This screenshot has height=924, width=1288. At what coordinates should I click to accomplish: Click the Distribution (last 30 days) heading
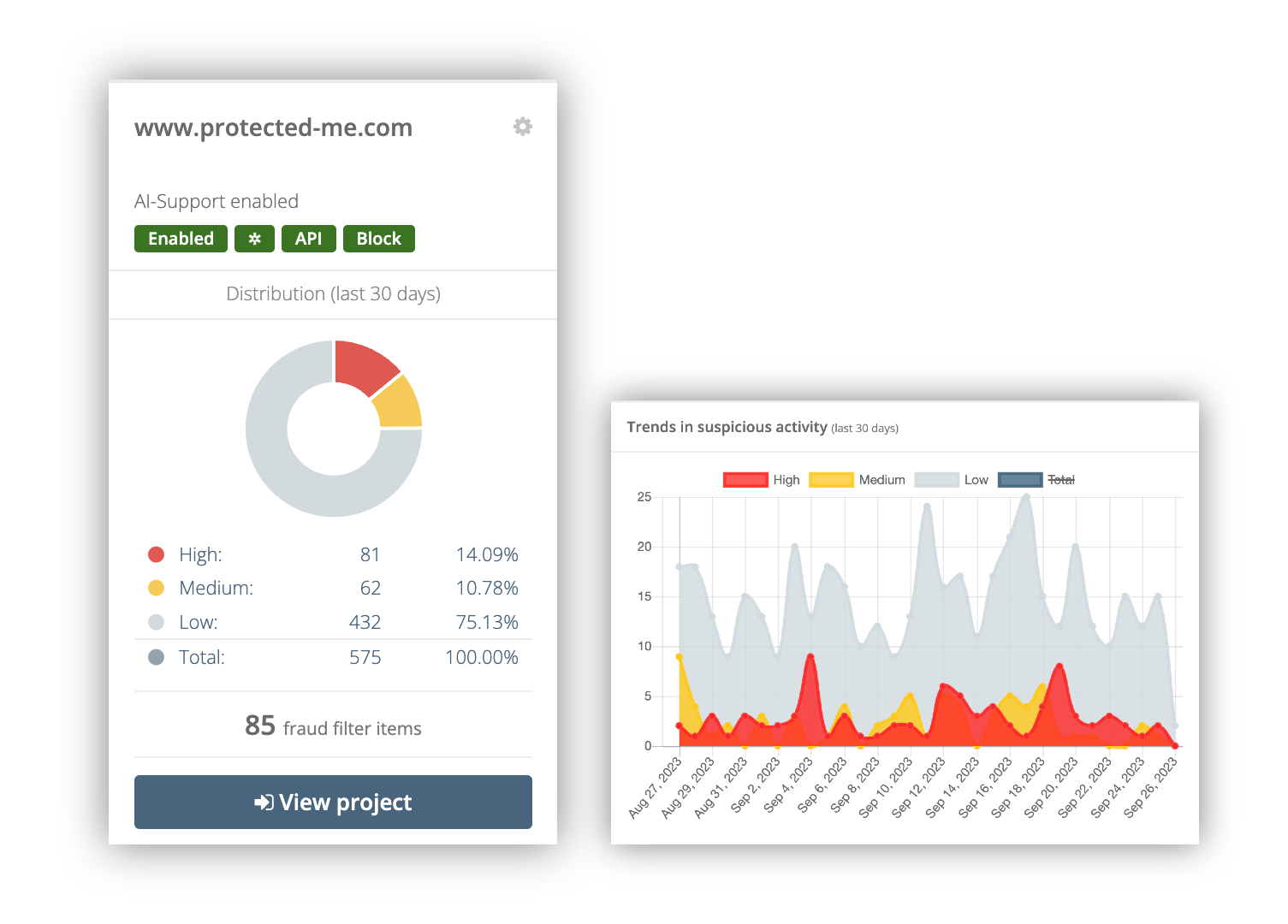click(x=333, y=293)
